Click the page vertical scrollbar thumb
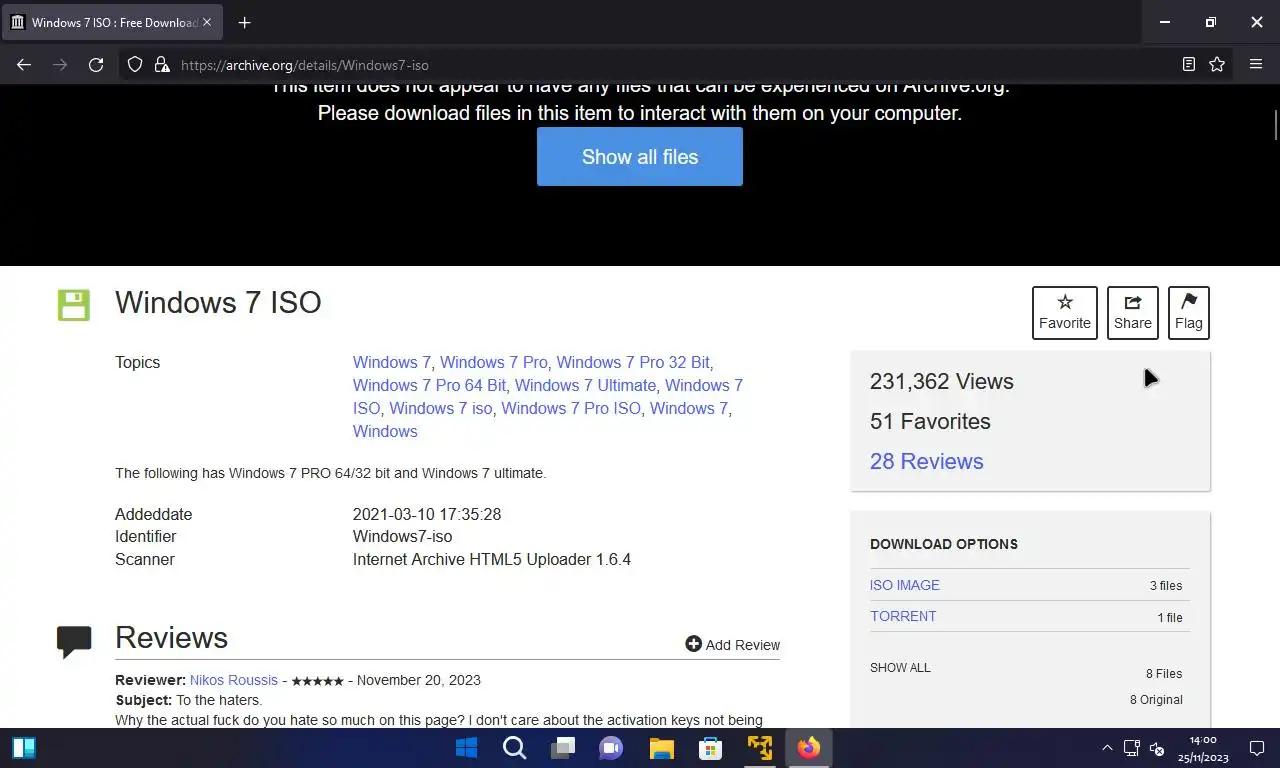Image resolution: width=1280 pixels, height=768 pixels. [1275, 125]
